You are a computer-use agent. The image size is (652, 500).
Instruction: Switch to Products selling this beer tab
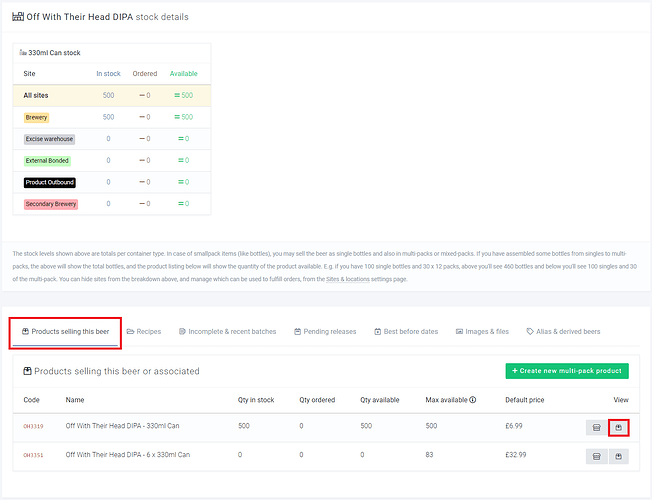[x=66, y=331]
